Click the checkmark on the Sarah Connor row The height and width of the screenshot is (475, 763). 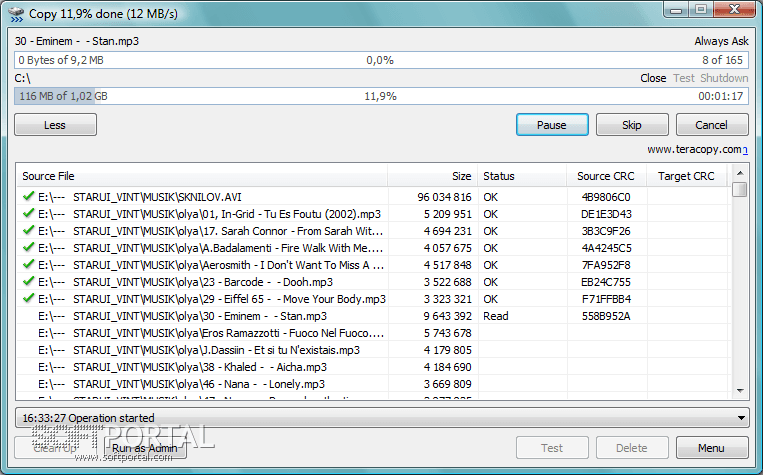coord(29,230)
